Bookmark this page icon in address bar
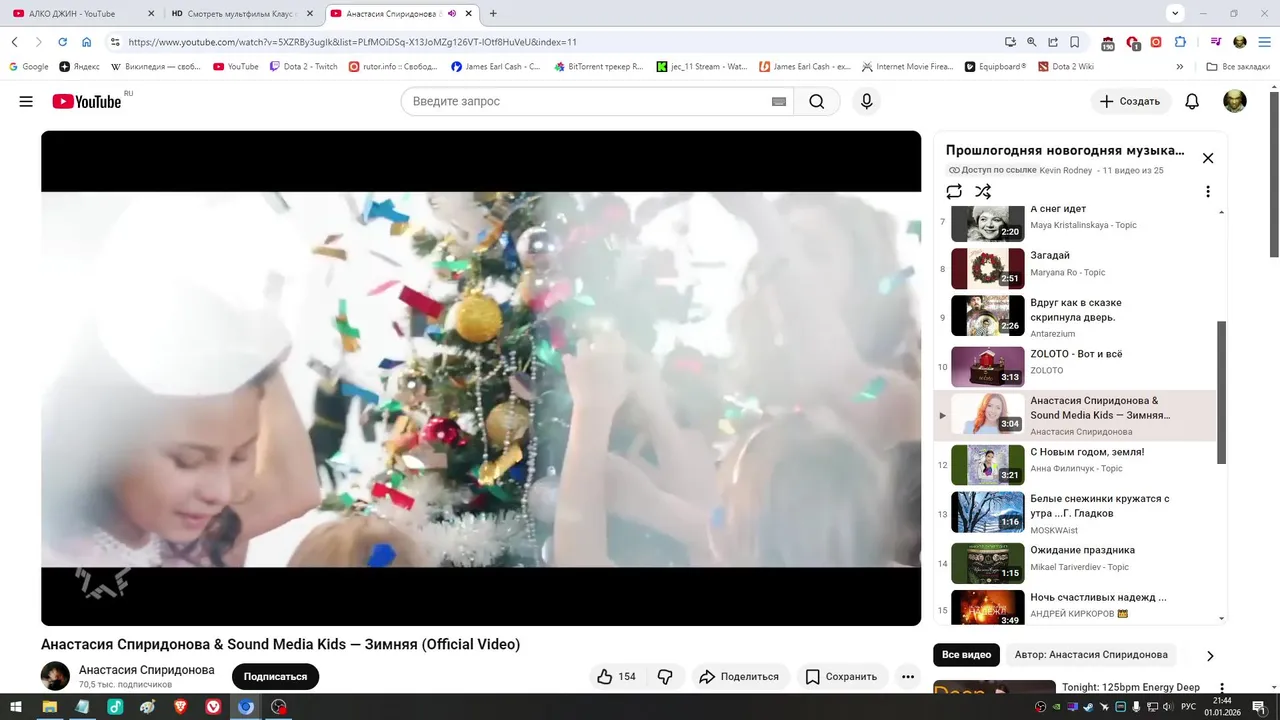Image resolution: width=1280 pixels, height=720 pixels. 1075,42
